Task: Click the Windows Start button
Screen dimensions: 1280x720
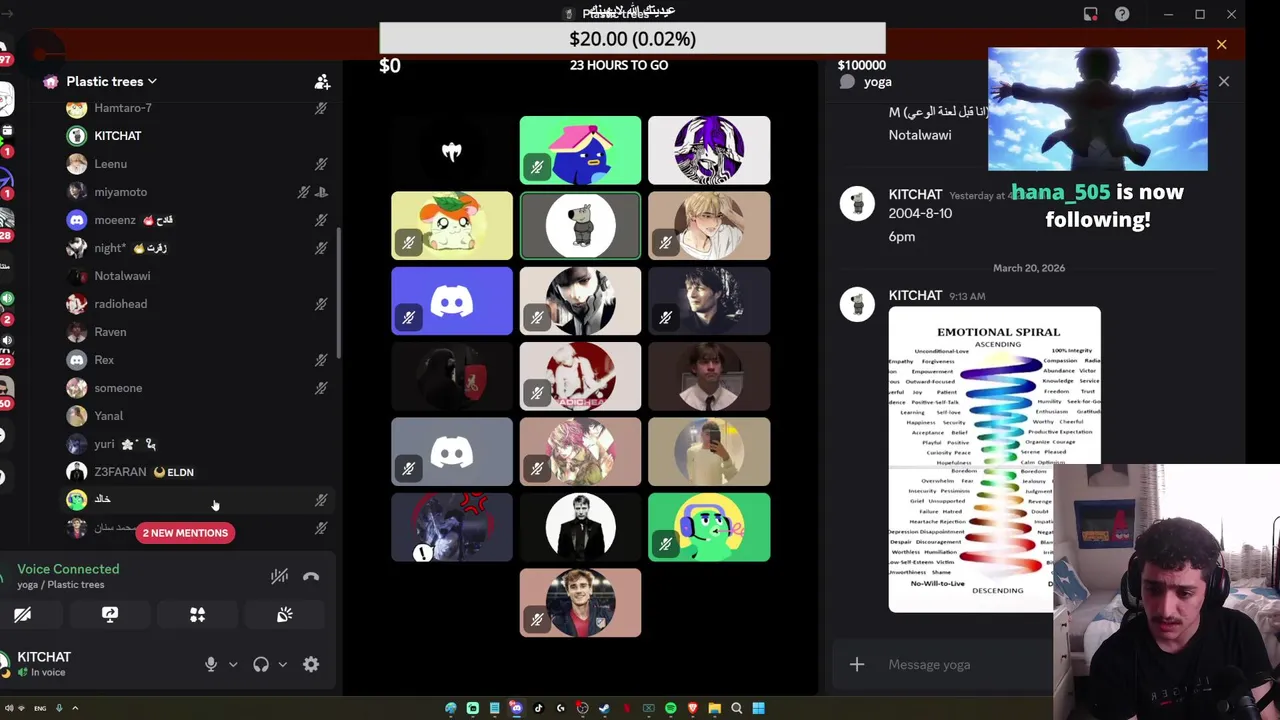Action: pos(758,708)
